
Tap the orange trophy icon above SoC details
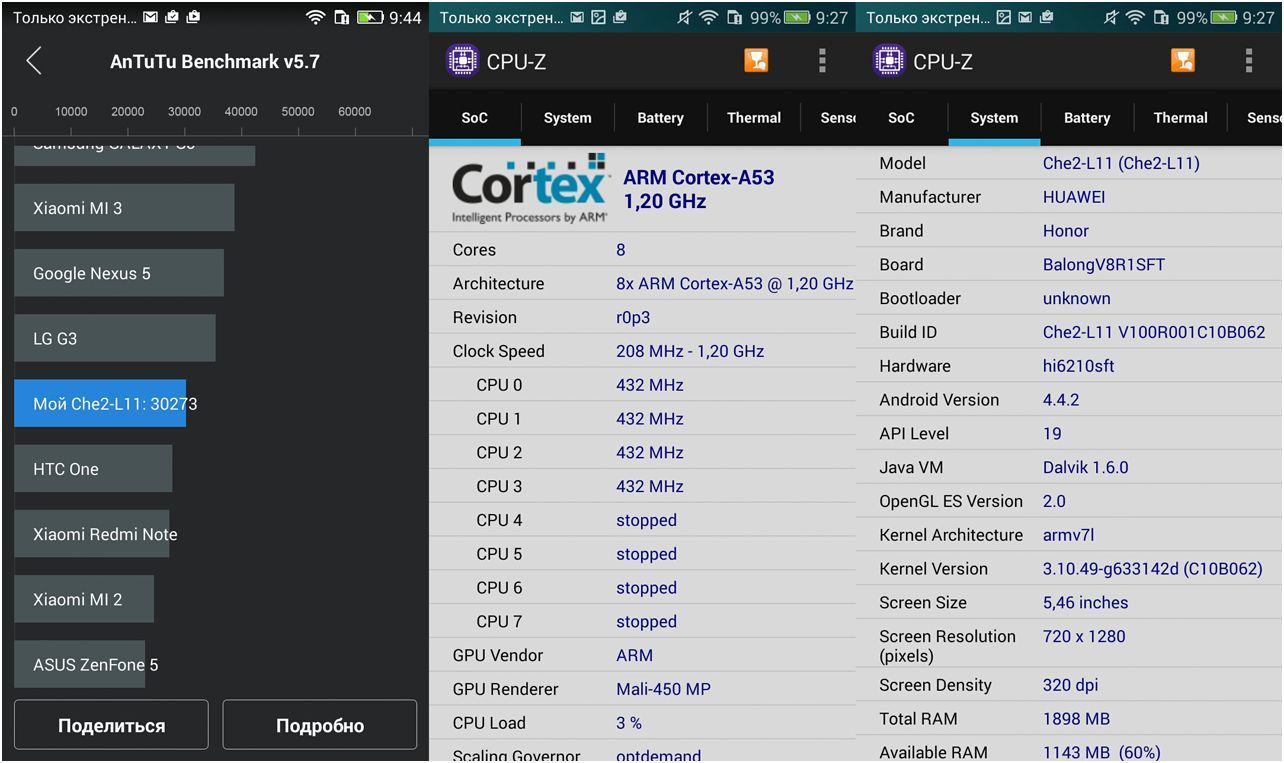tap(756, 61)
